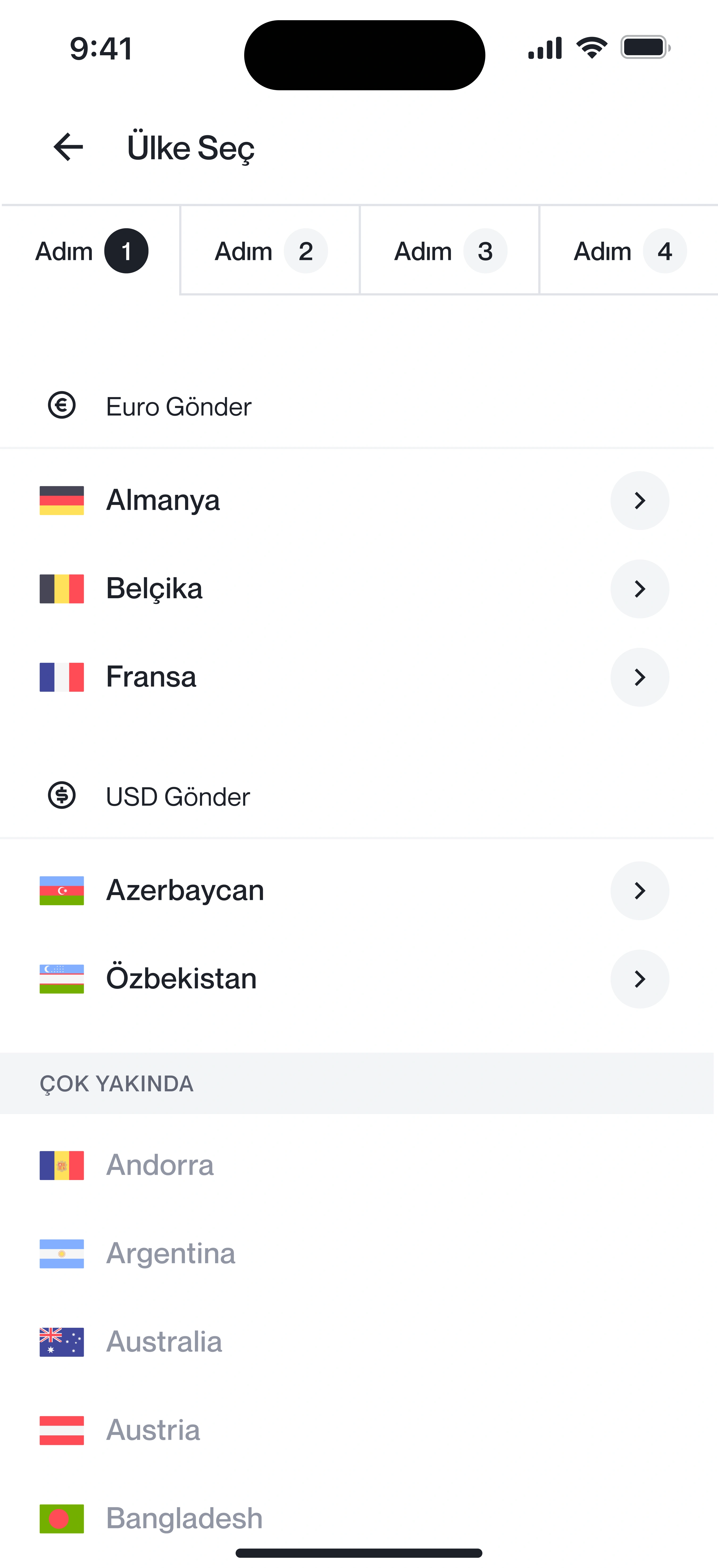The image size is (718, 1568).
Task: Tap the Azerbaijan flag icon
Action: [x=61, y=891]
